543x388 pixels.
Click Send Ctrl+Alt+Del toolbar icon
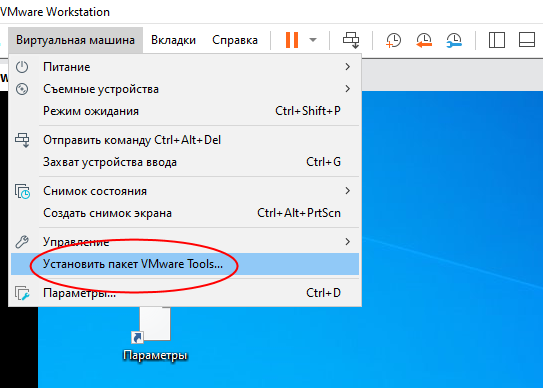click(x=351, y=40)
